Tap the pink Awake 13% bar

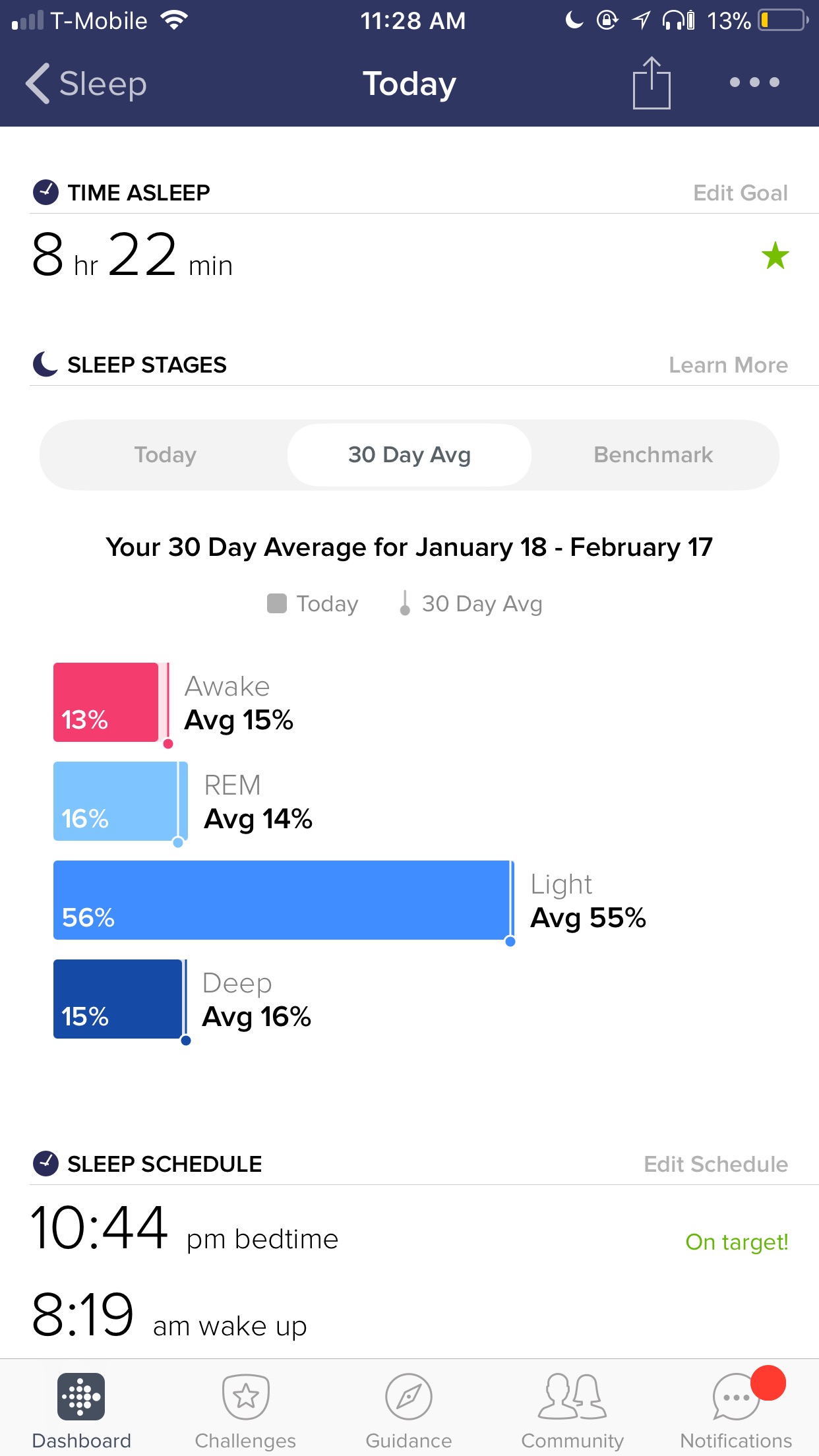[x=106, y=702]
